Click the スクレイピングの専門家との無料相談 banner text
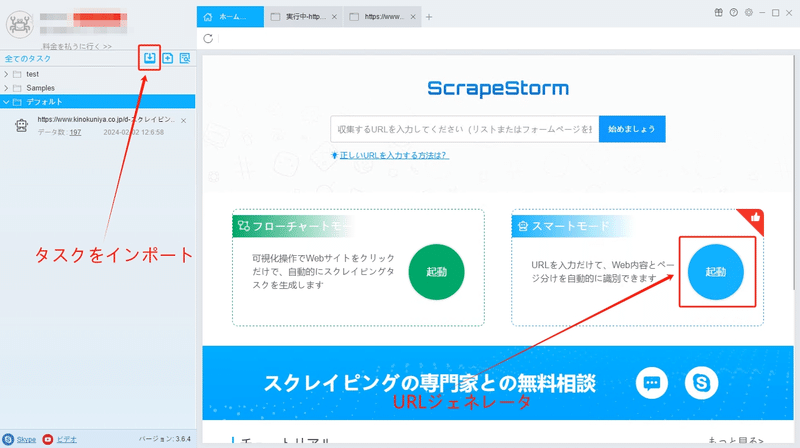Image resolution: width=800 pixels, height=448 pixels. point(430,383)
